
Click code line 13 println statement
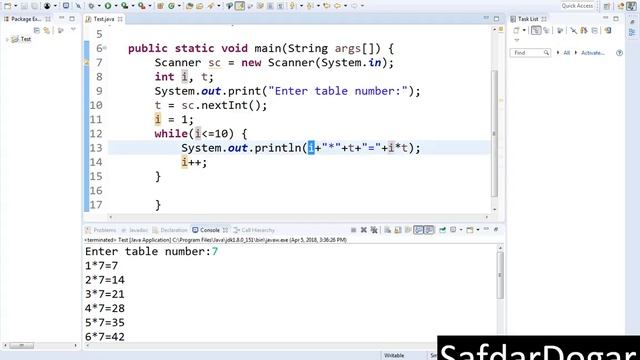pyautogui.click(x=300, y=148)
